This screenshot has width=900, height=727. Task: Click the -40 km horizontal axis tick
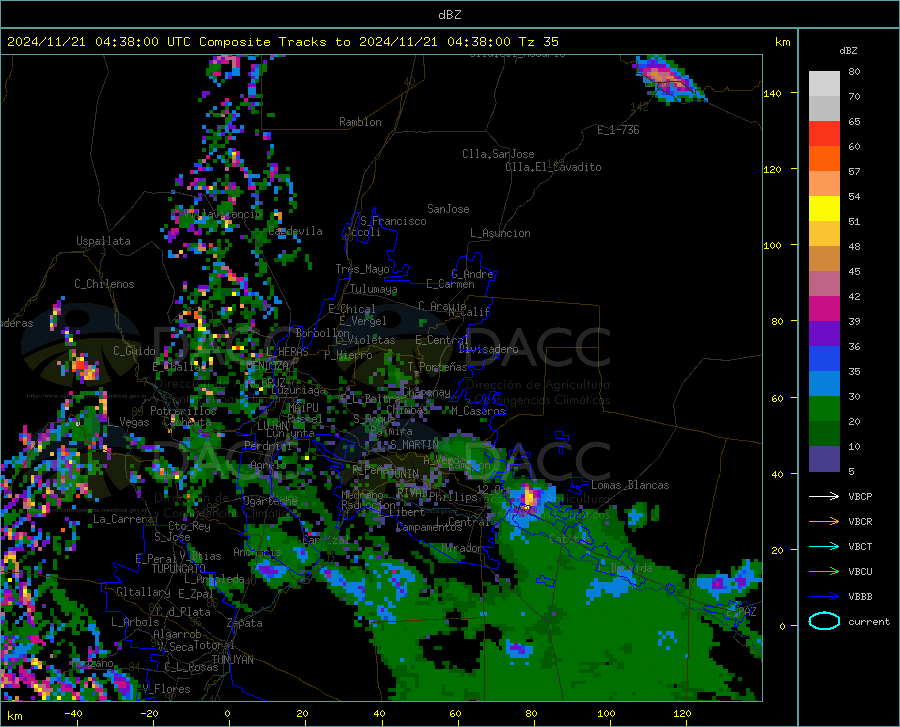pos(73,713)
